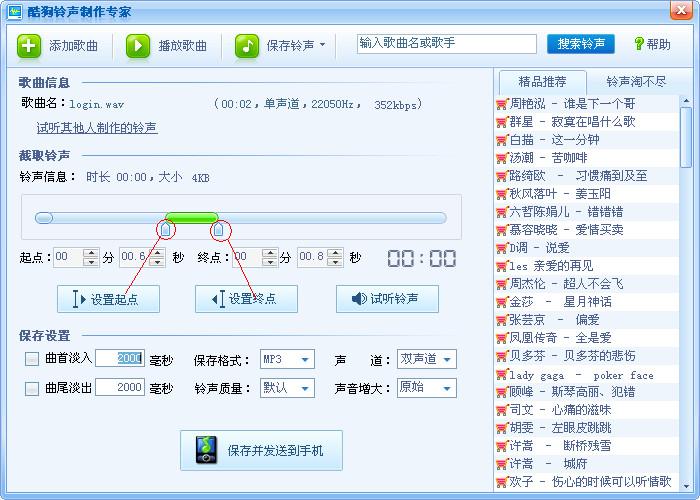Open the 声音增大 原始 dropdown
The width and height of the screenshot is (700, 500).
427,388
